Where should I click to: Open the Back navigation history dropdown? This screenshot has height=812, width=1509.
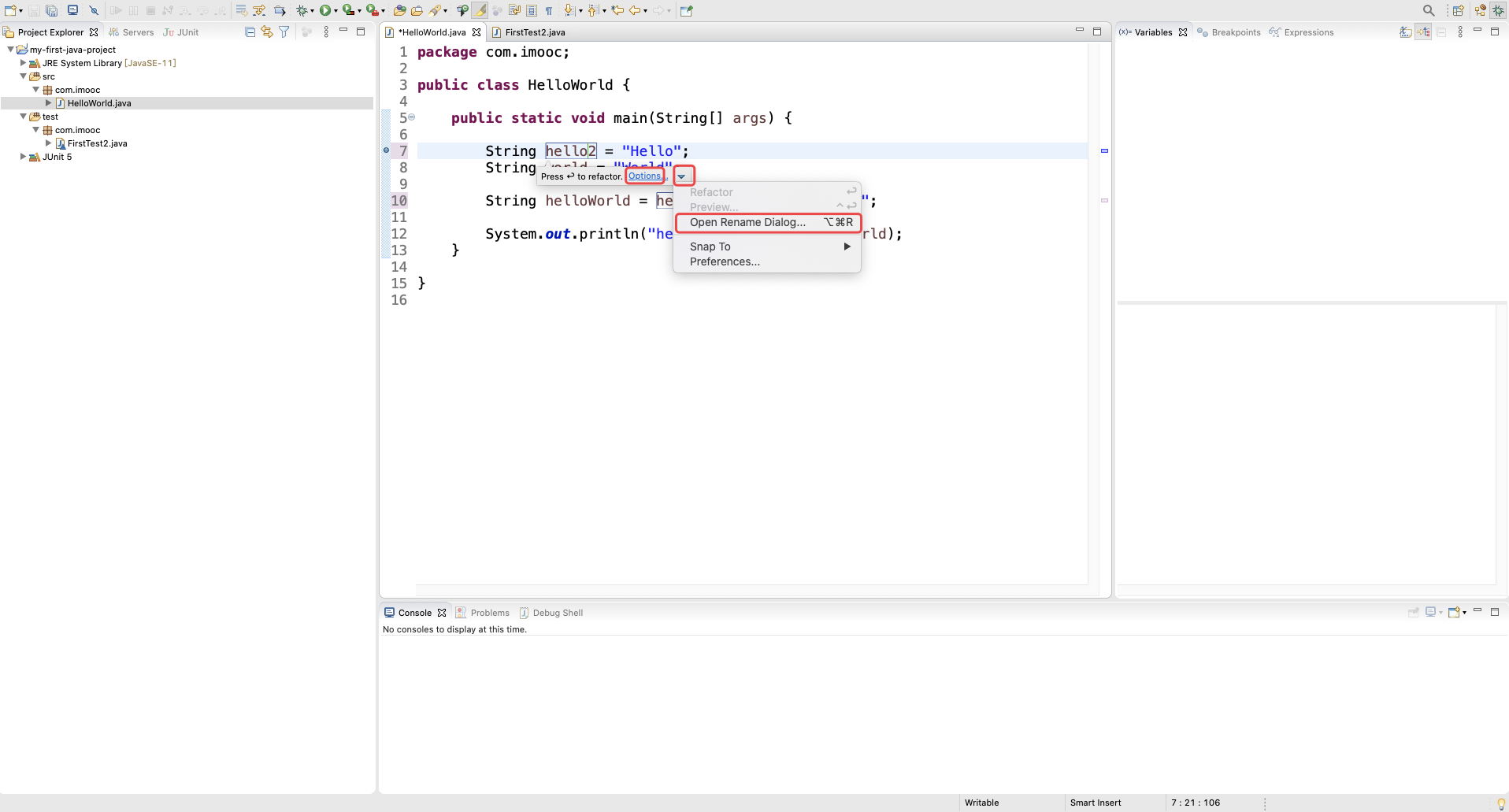[x=645, y=11]
